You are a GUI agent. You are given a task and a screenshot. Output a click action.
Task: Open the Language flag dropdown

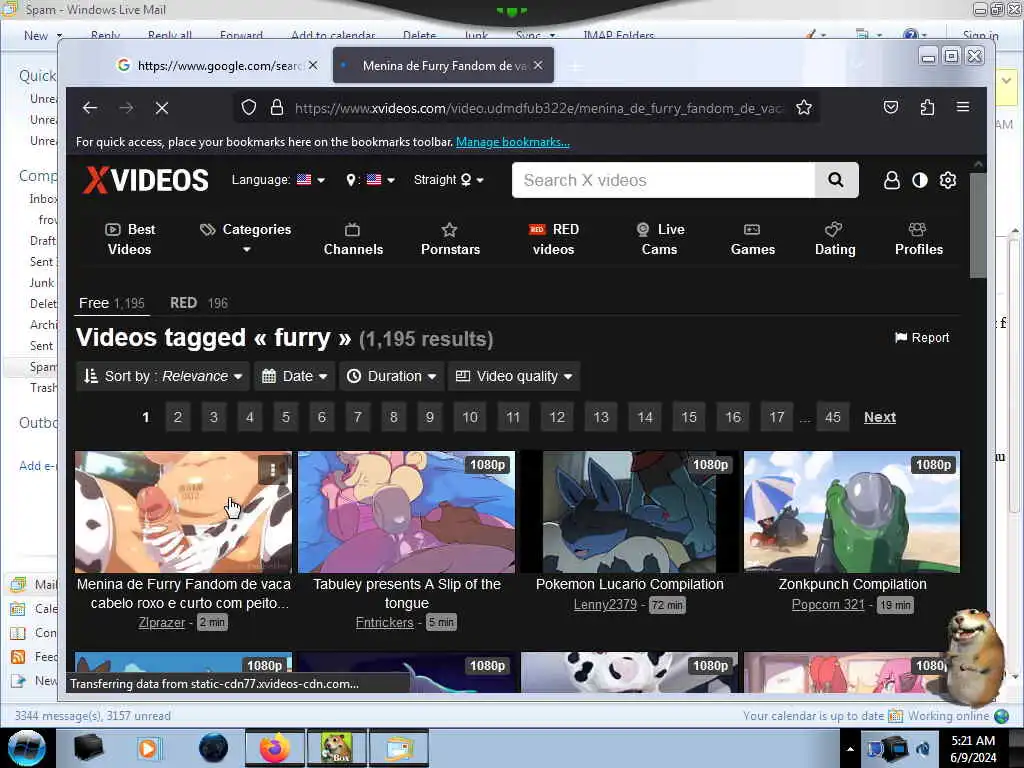(x=311, y=180)
